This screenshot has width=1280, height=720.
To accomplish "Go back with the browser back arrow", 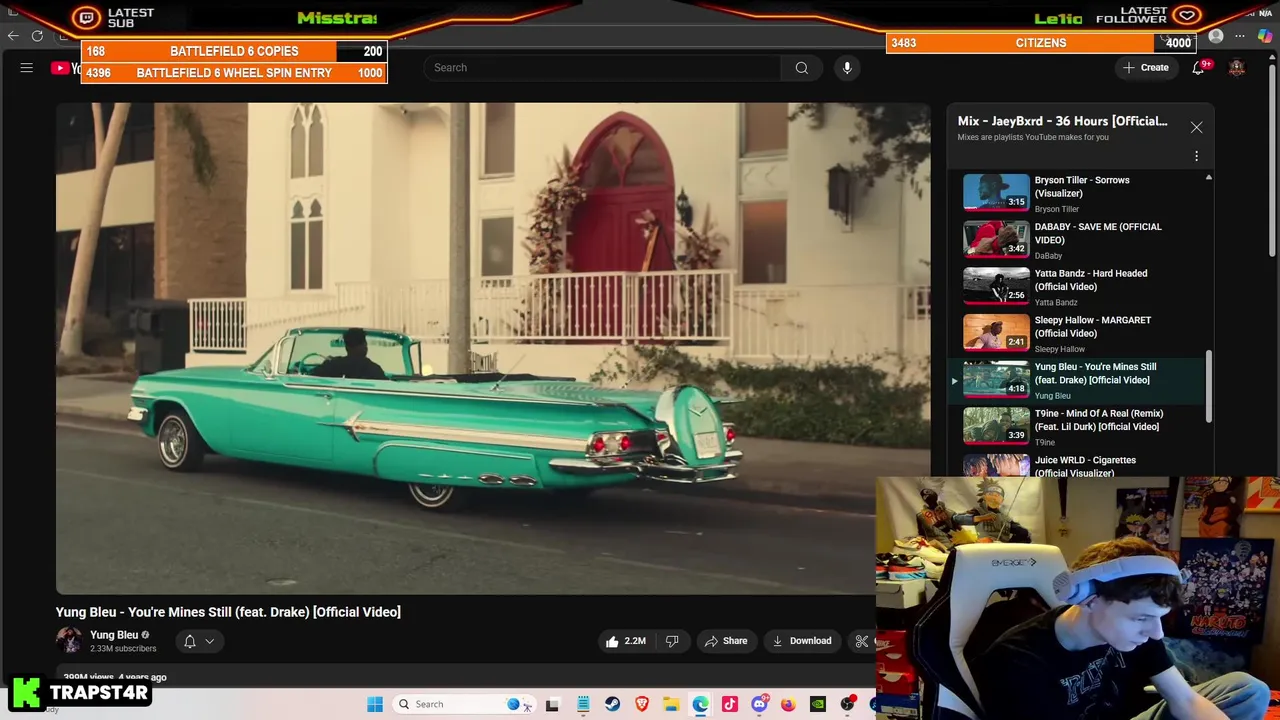I will click(x=13, y=36).
